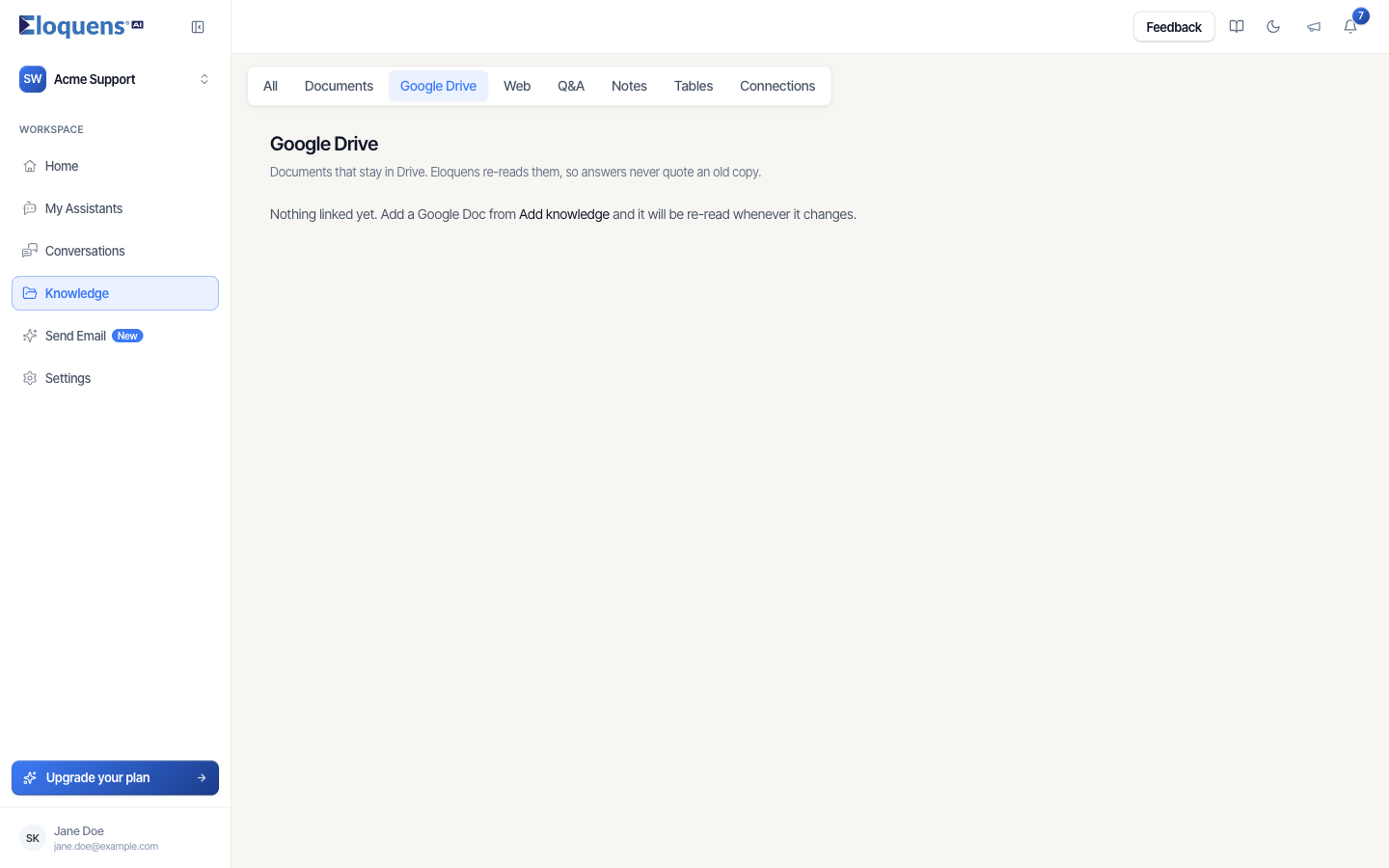Switch to the Web tab
Viewport: 1389px width, 868px height.
coord(517,86)
